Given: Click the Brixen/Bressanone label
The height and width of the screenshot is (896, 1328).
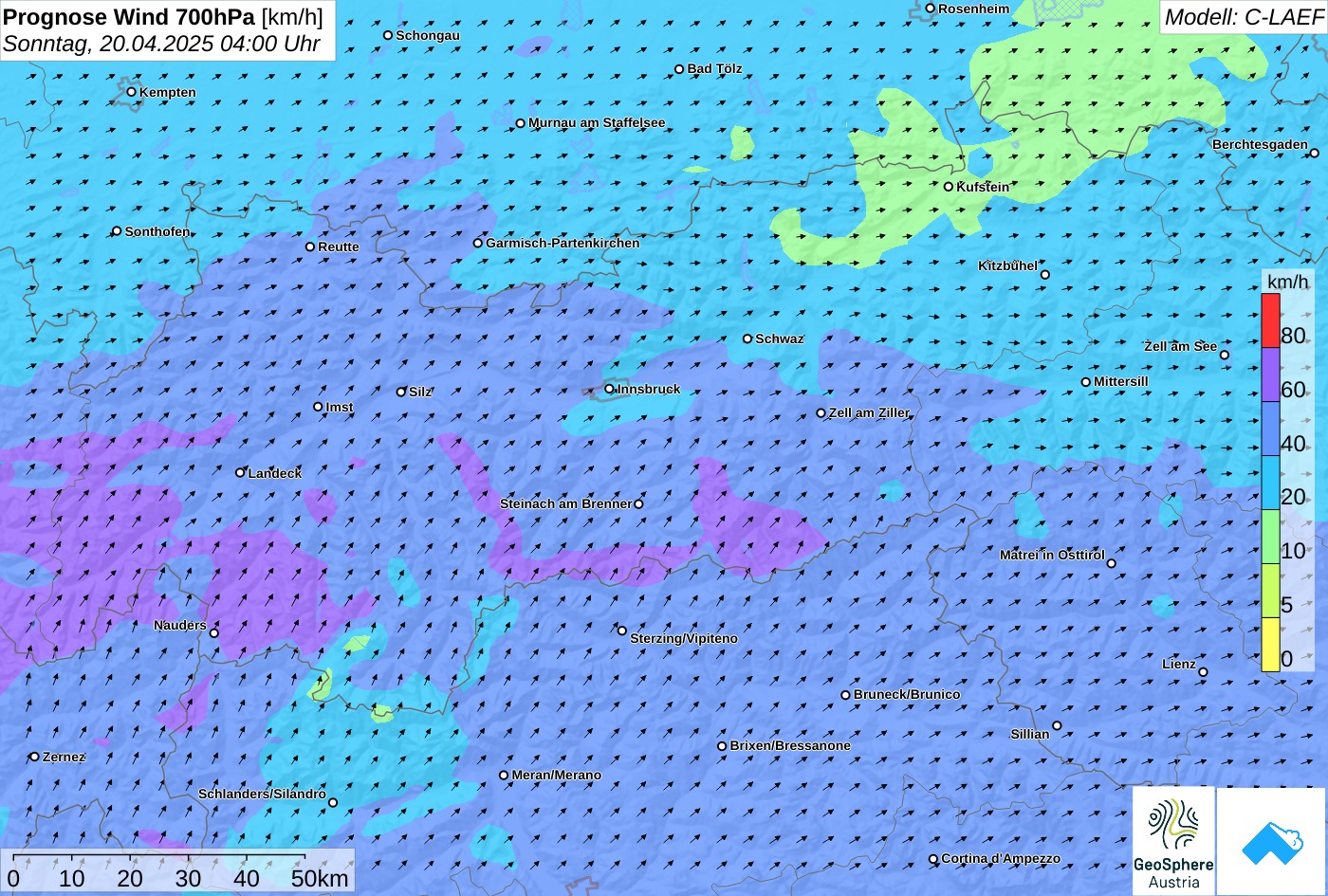Looking at the screenshot, I should [790, 745].
